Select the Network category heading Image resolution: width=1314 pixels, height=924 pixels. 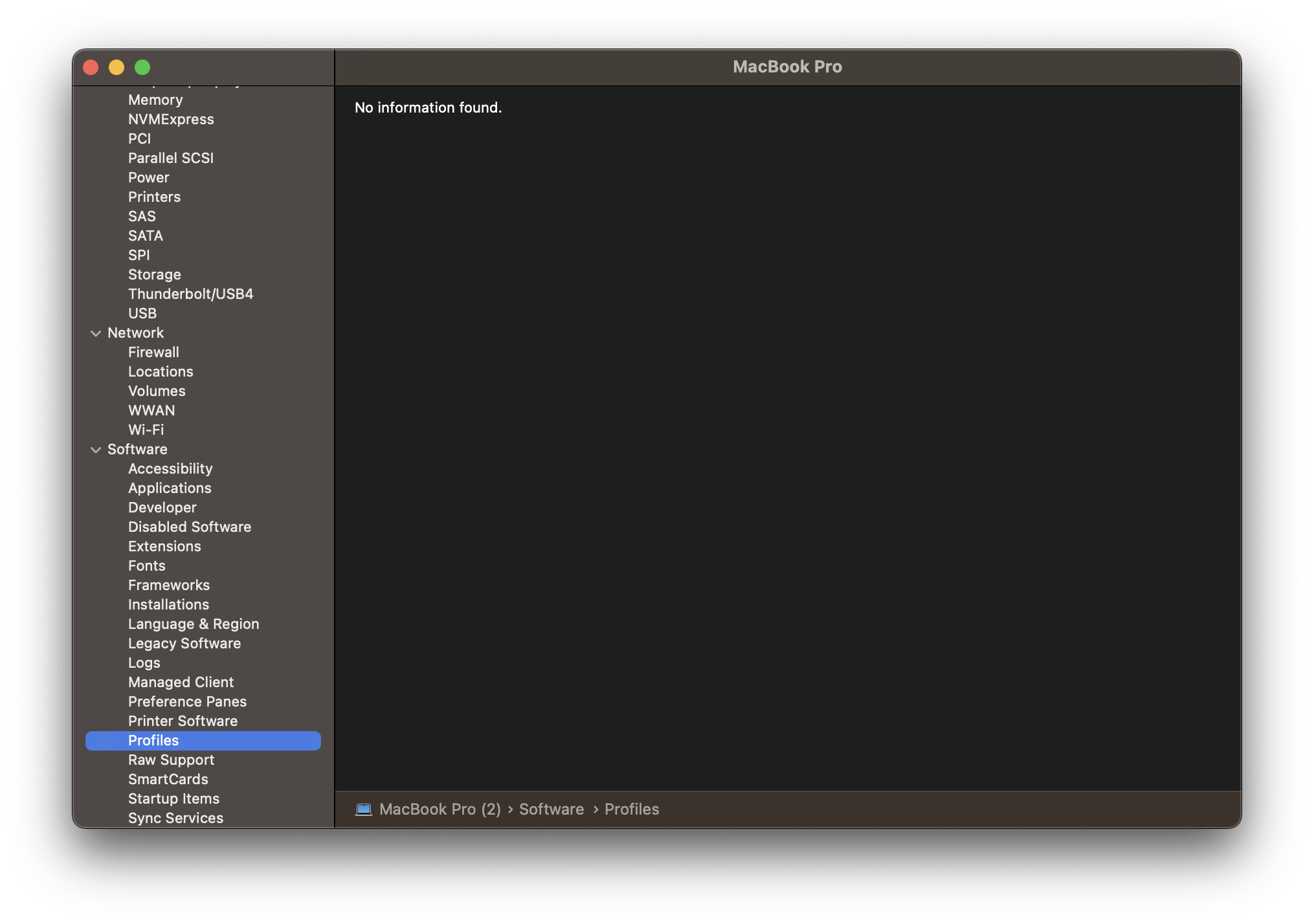coord(135,333)
